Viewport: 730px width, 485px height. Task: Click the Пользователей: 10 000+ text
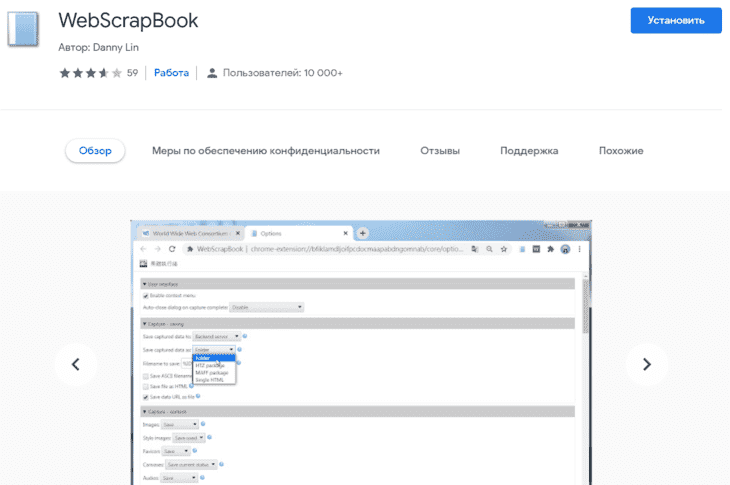pos(283,73)
